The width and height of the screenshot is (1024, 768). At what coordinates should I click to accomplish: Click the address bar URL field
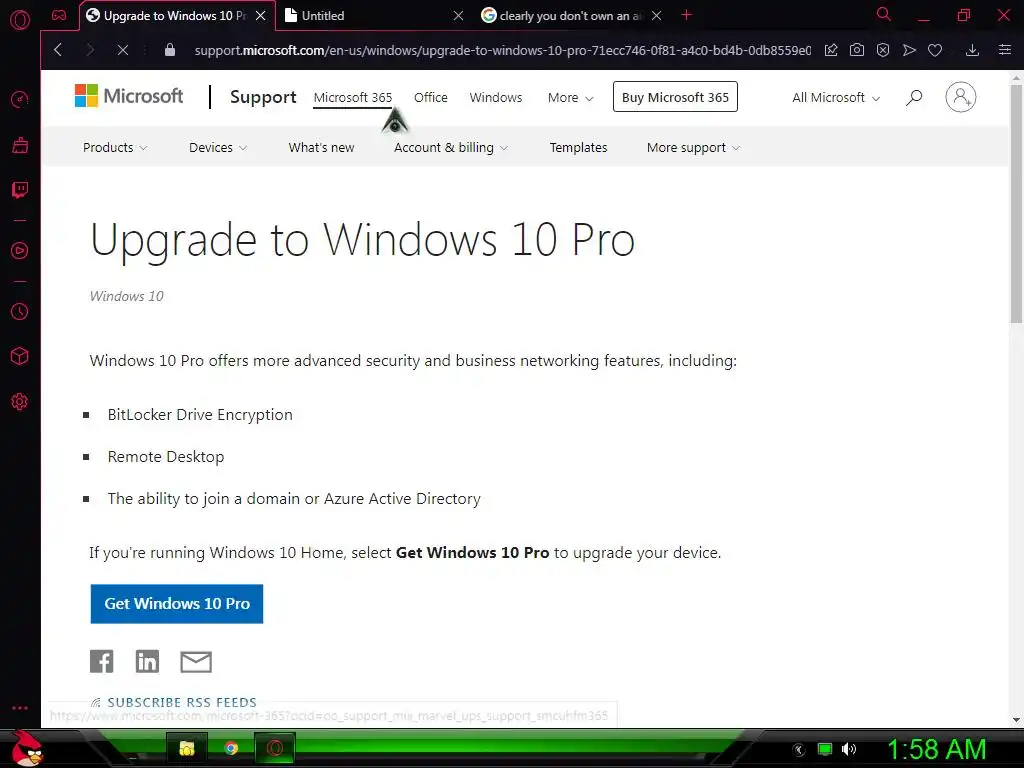pos(502,50)
